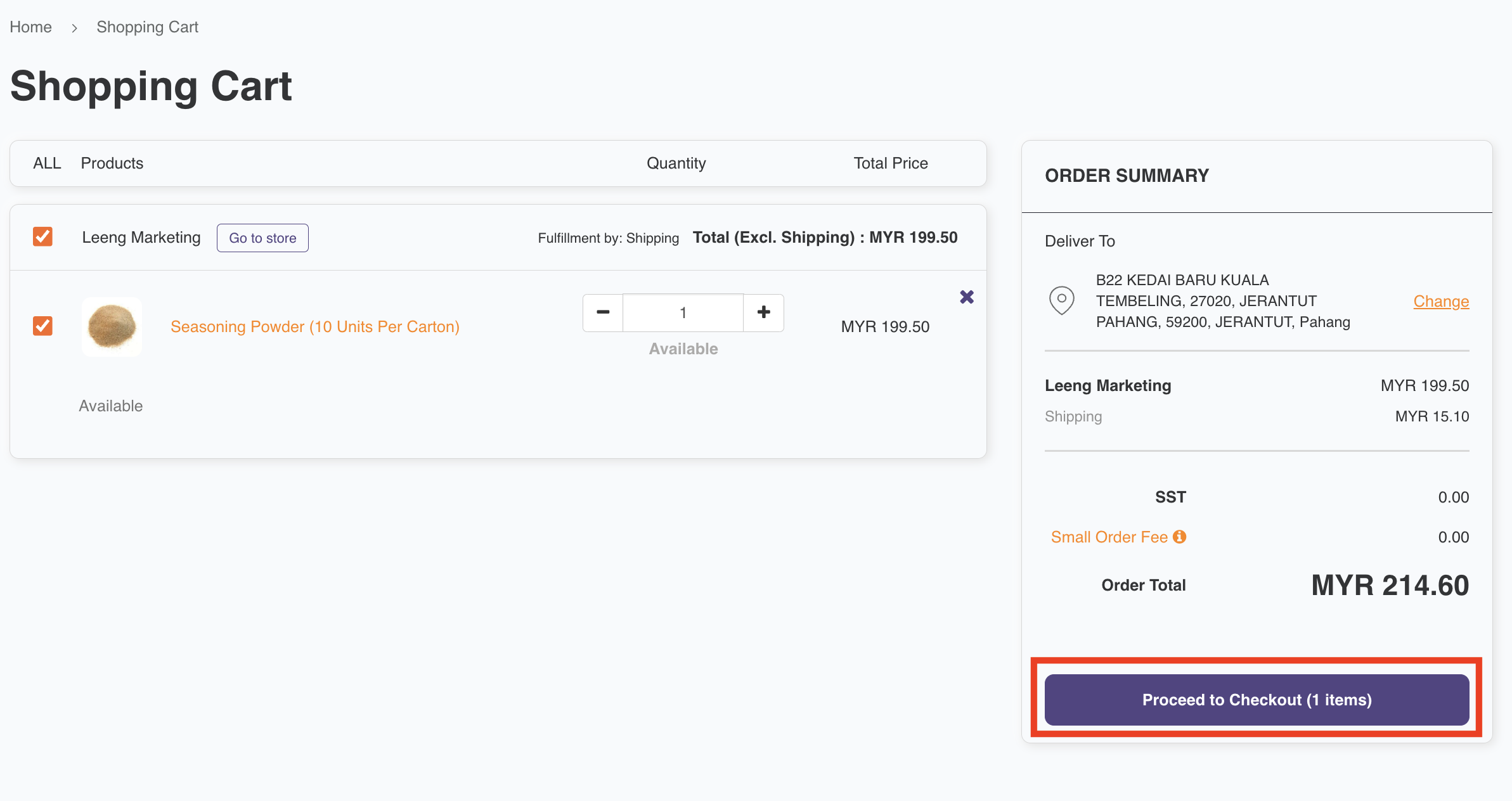This screenshot has width=1512, height=801.
Task: Click Shopping Cart breadcrumb
Action: click(147, 27)
